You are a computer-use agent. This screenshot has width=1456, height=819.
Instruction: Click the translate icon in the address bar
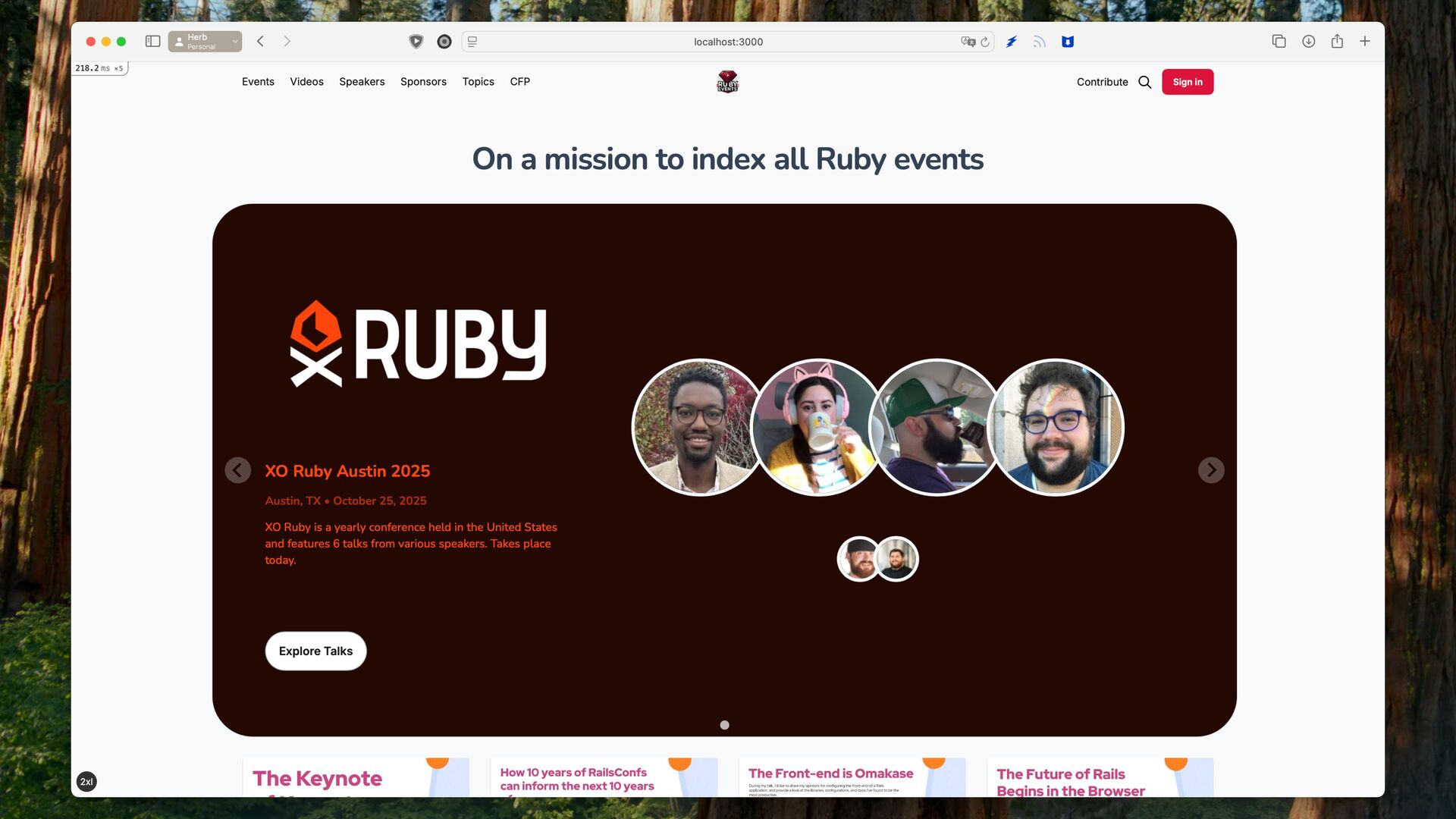(x=968, y=42)
